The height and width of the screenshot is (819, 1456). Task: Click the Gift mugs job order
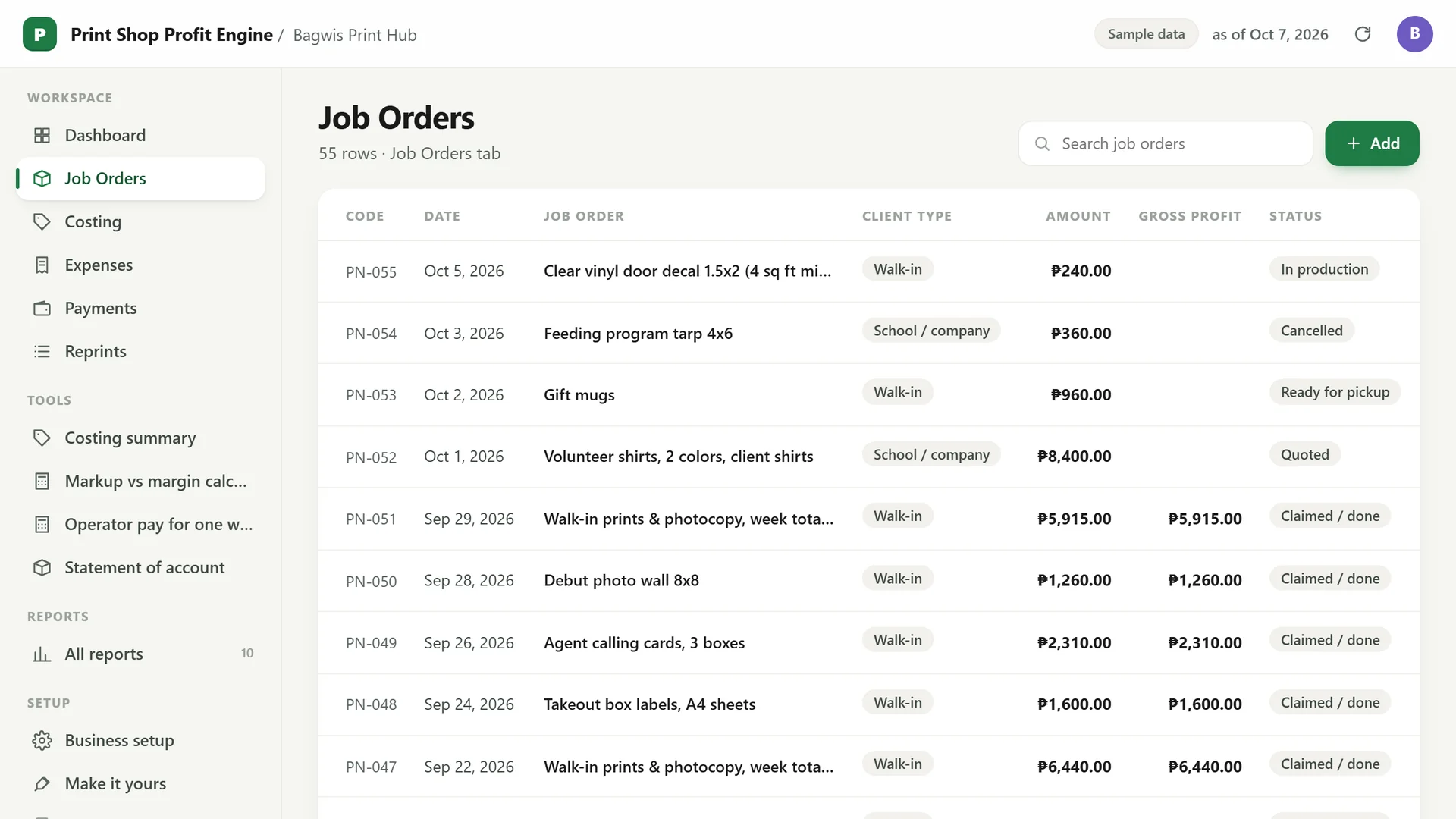[579, 395]
